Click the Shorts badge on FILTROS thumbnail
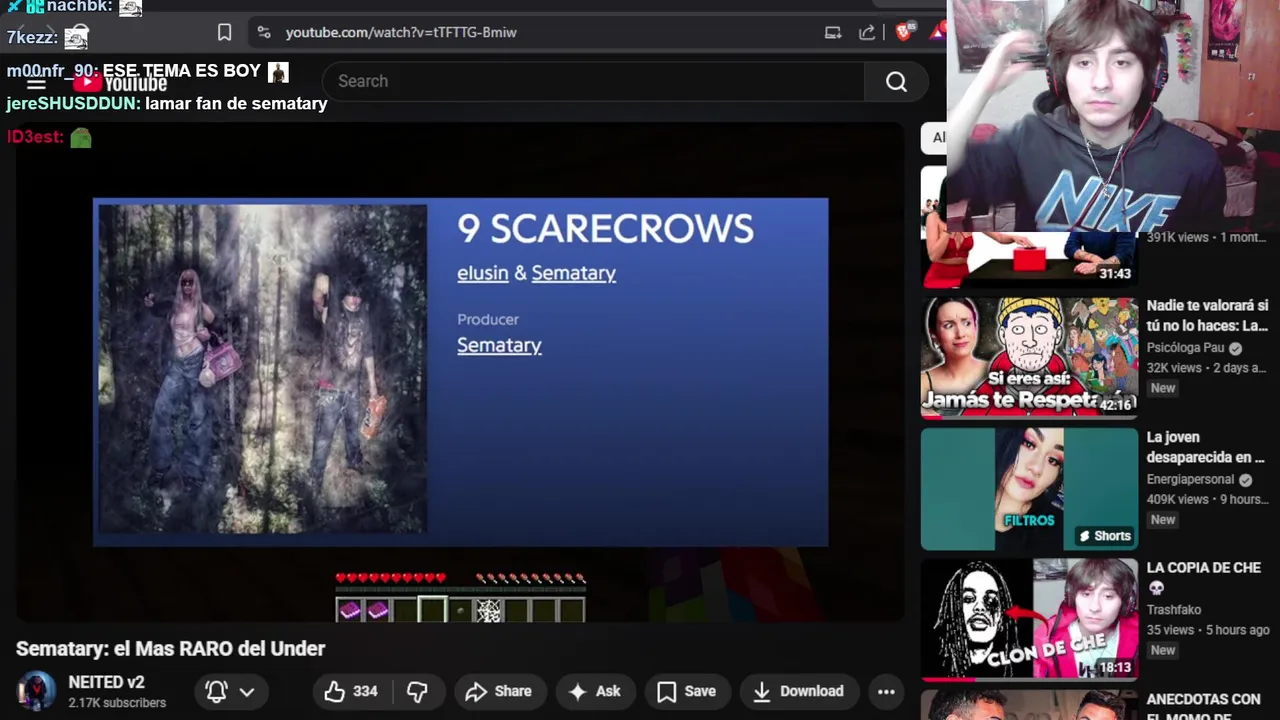 [1104, 536]
